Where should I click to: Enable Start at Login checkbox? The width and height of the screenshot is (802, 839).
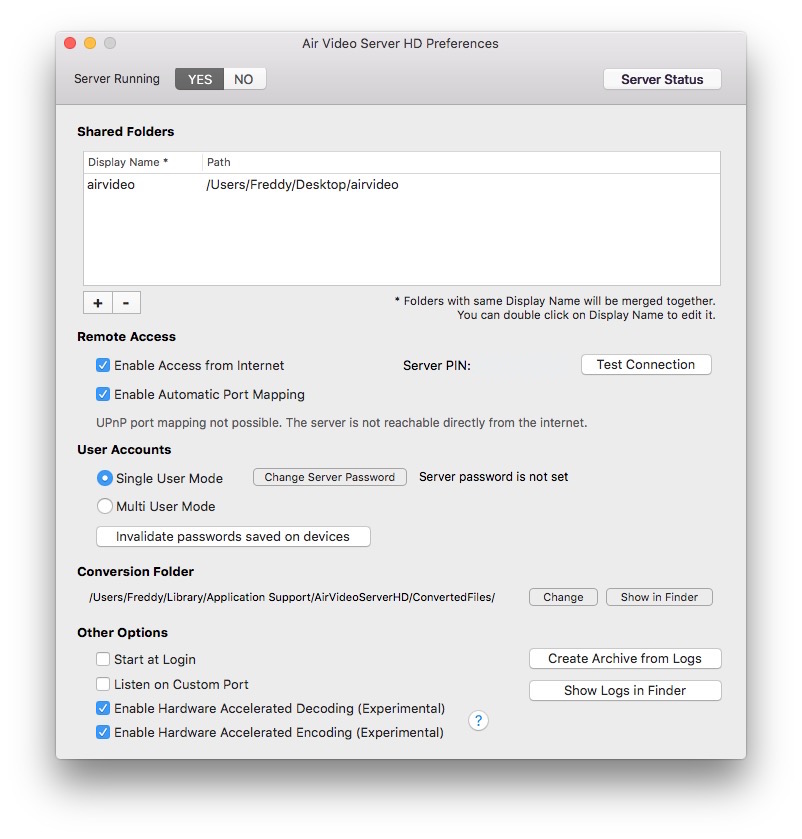(x=103, y=659)
